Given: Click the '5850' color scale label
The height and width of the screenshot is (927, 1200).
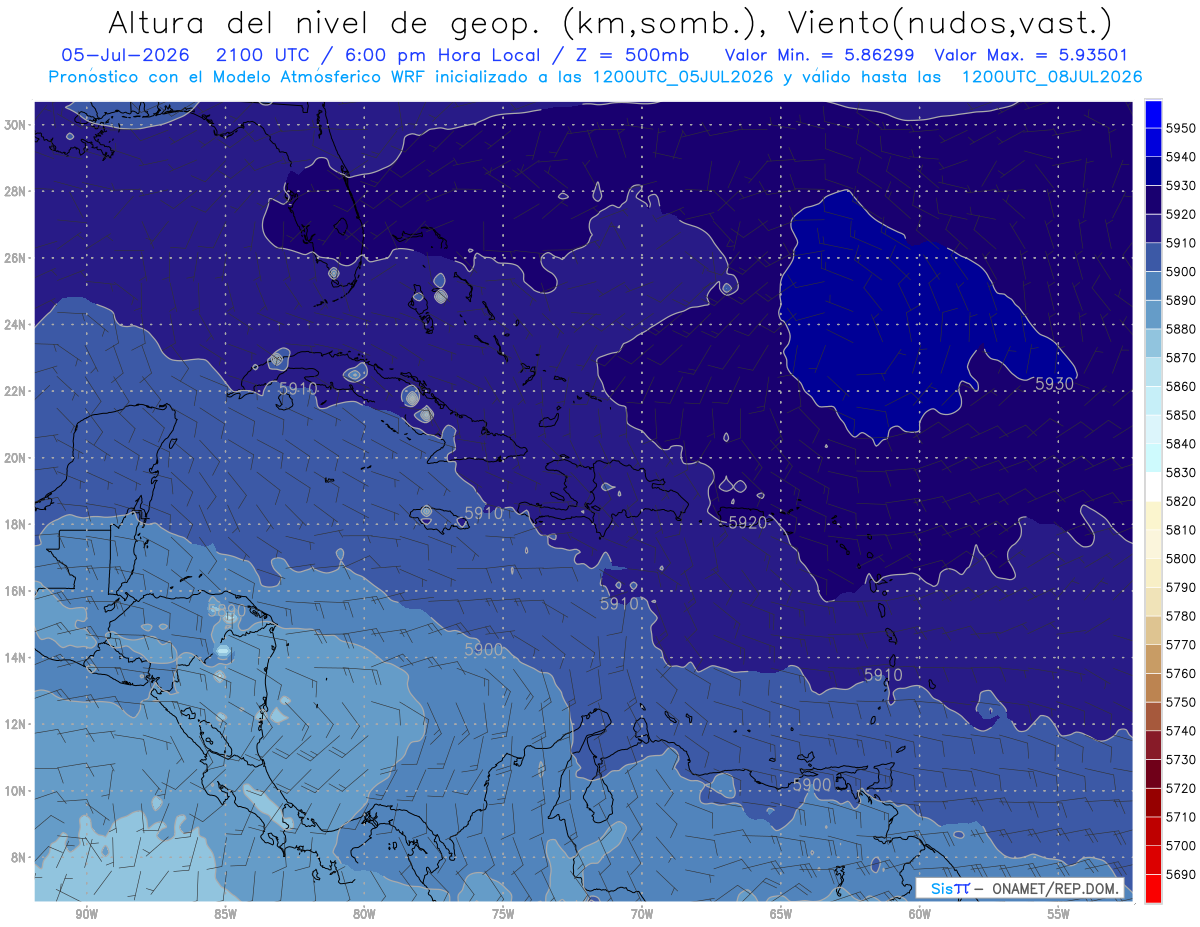Looking at the screenshot, I should (1181, 415).
